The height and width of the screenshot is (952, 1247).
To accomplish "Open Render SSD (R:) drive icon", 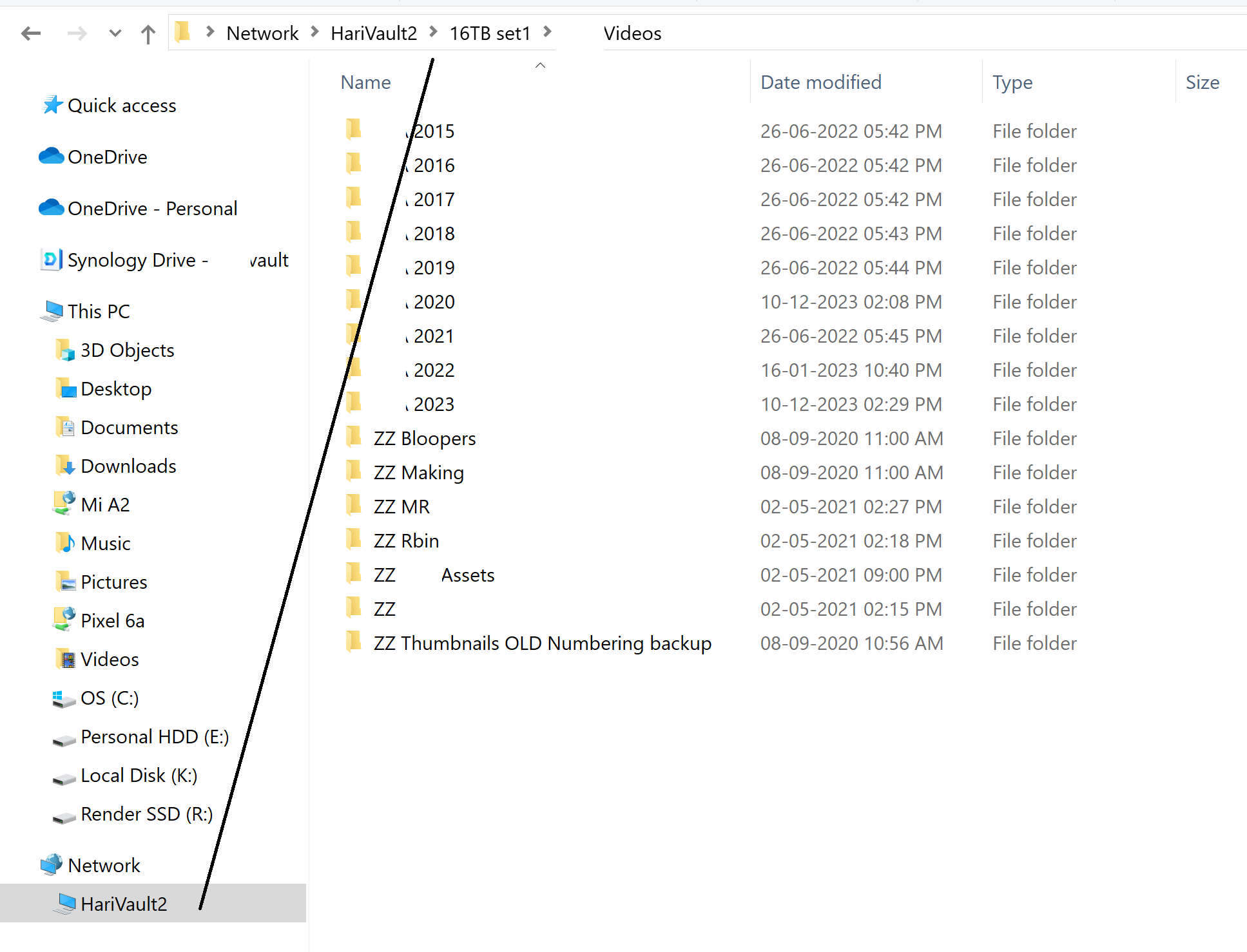I will (x=64, y=815).
